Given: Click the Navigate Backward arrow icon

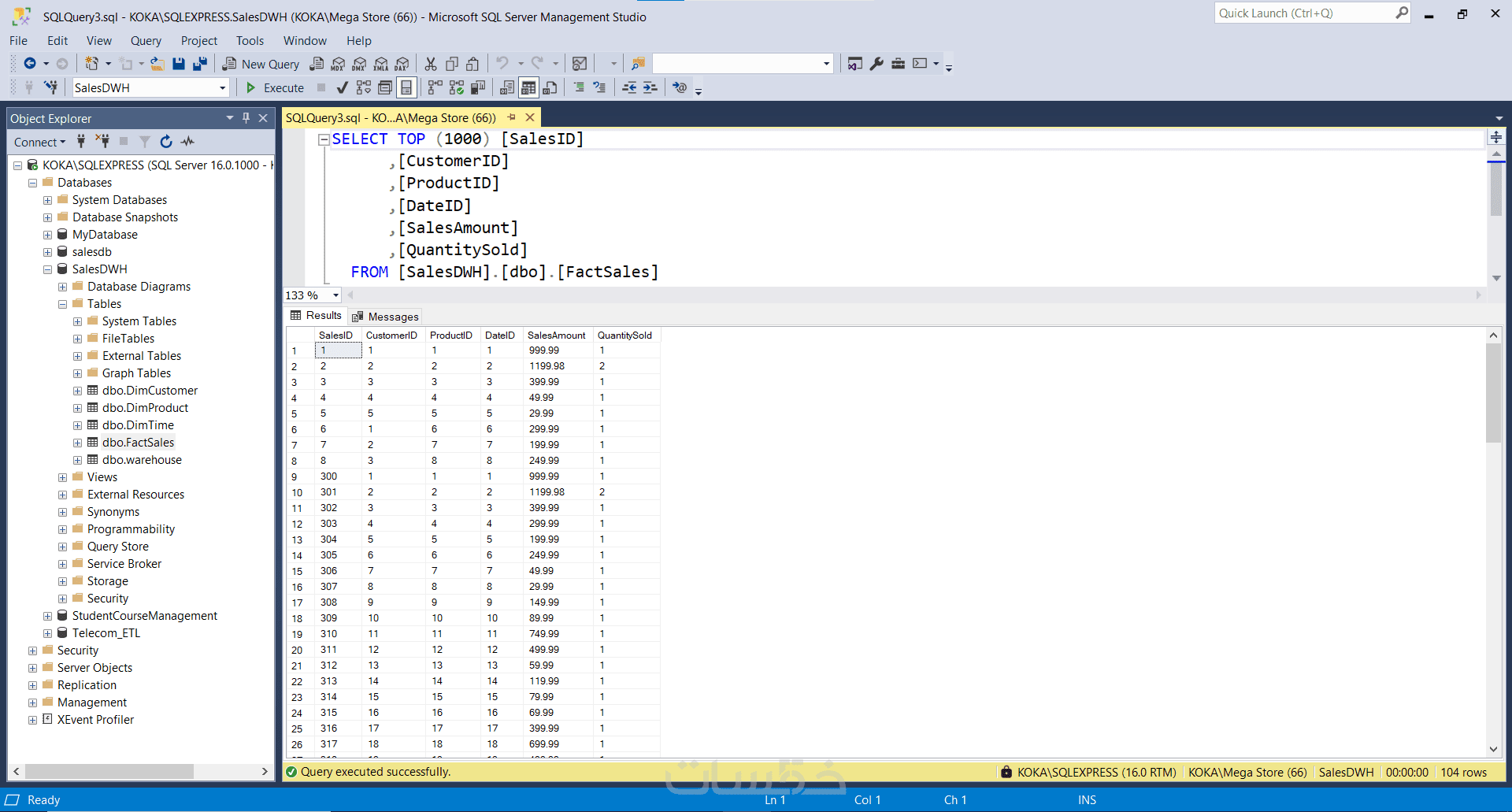Looking at the screenshot, I should tap(30, 64).
